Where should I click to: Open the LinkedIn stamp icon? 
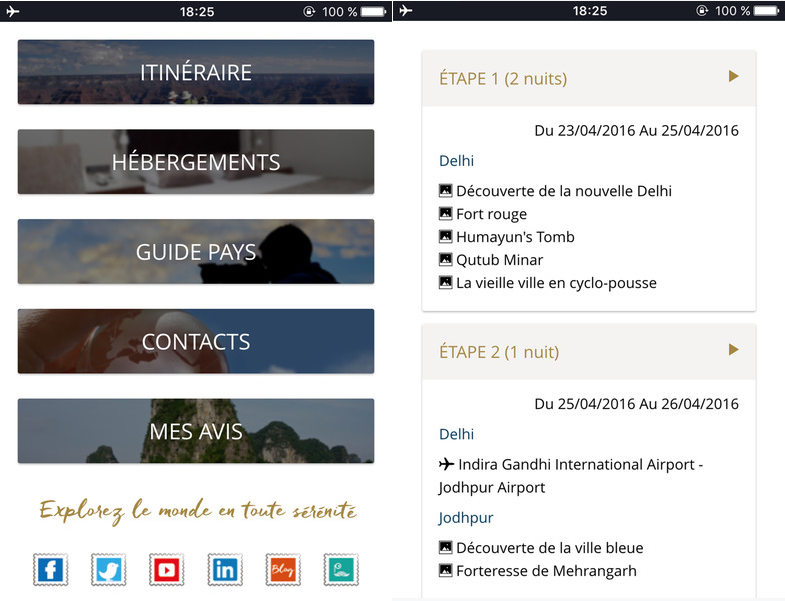click(224, 569)
